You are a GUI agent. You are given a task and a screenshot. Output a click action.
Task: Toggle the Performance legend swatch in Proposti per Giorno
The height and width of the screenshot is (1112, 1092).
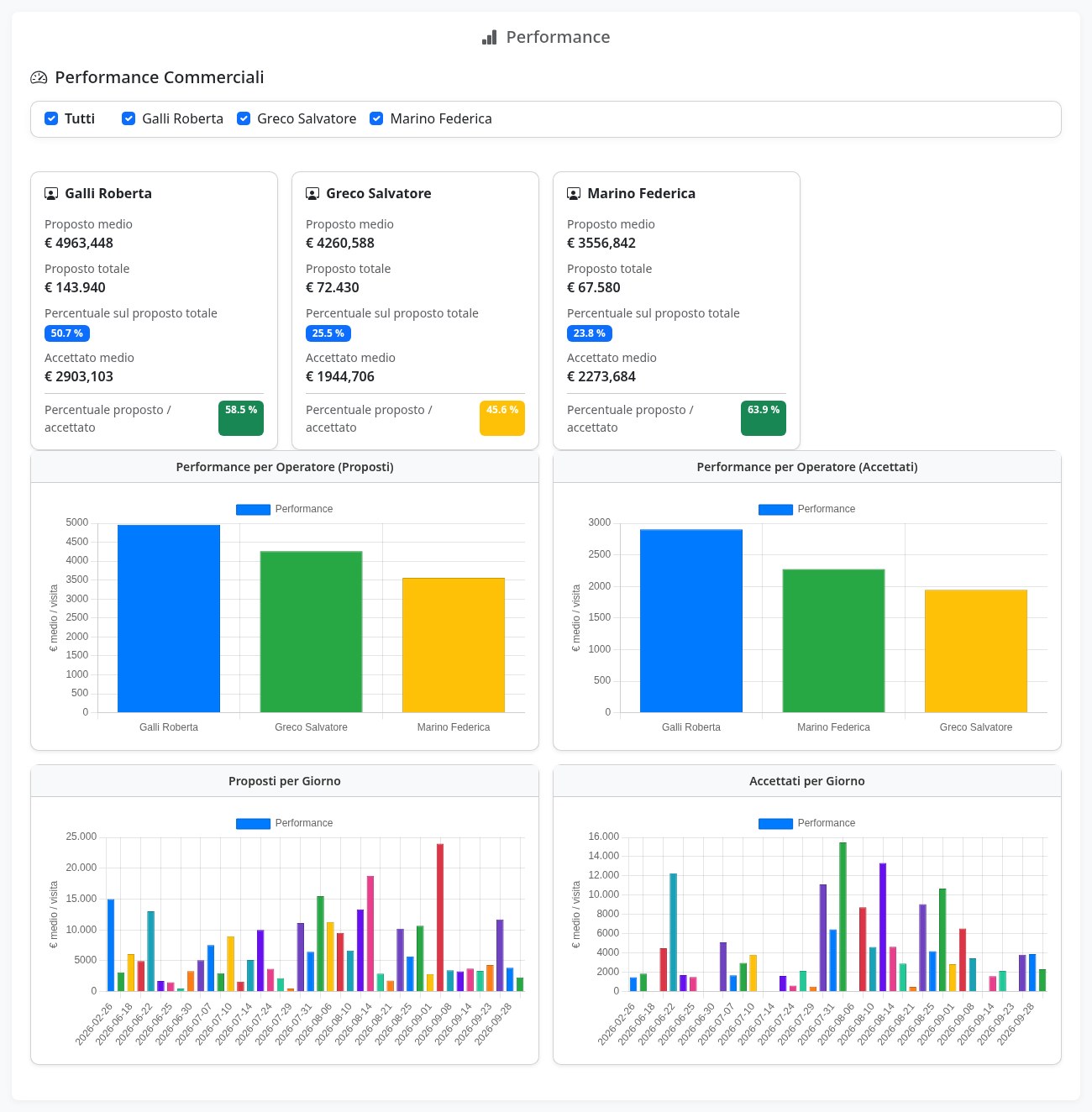(x=253, y=823)
